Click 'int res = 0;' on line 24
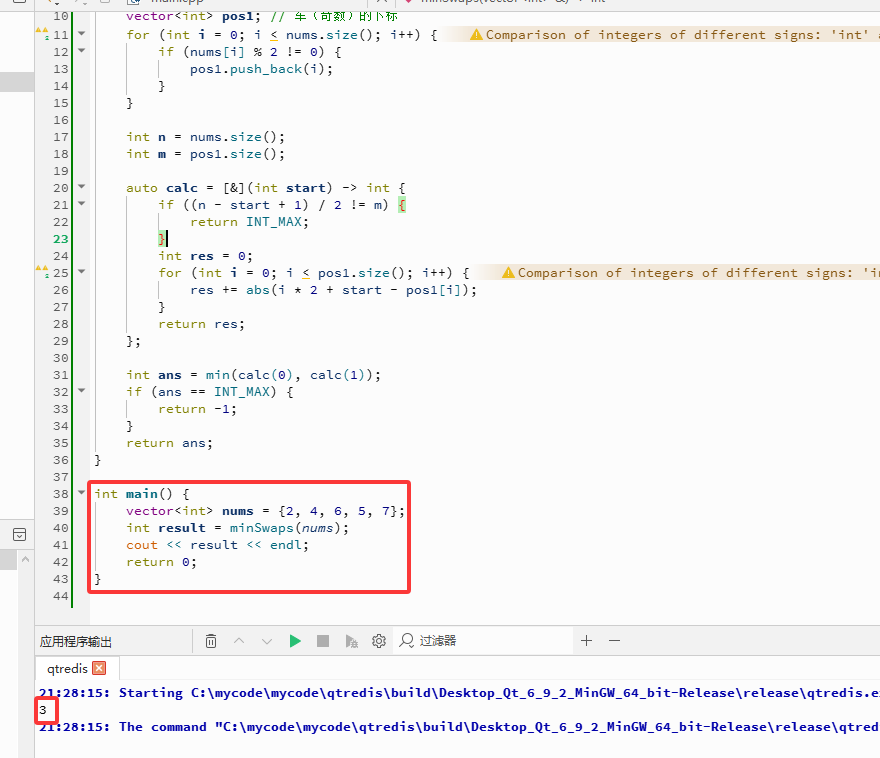Screen dimensions: 880x758 pyautogui.click(x=205, y=256)
